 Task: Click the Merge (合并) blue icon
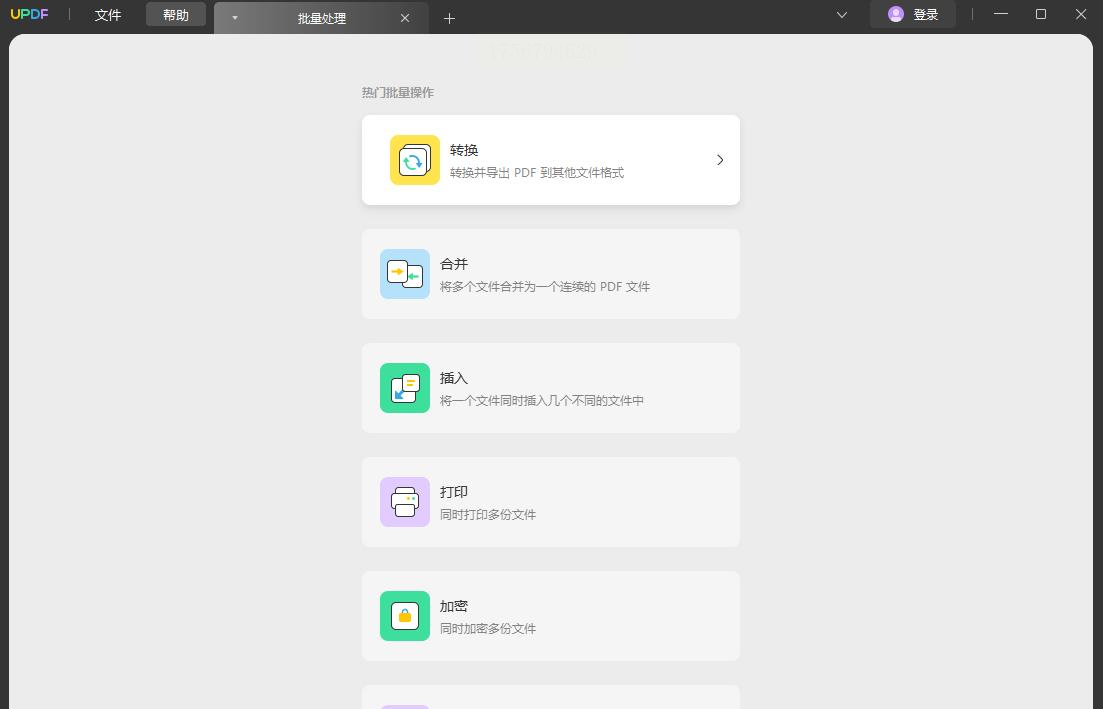point(405,274)
